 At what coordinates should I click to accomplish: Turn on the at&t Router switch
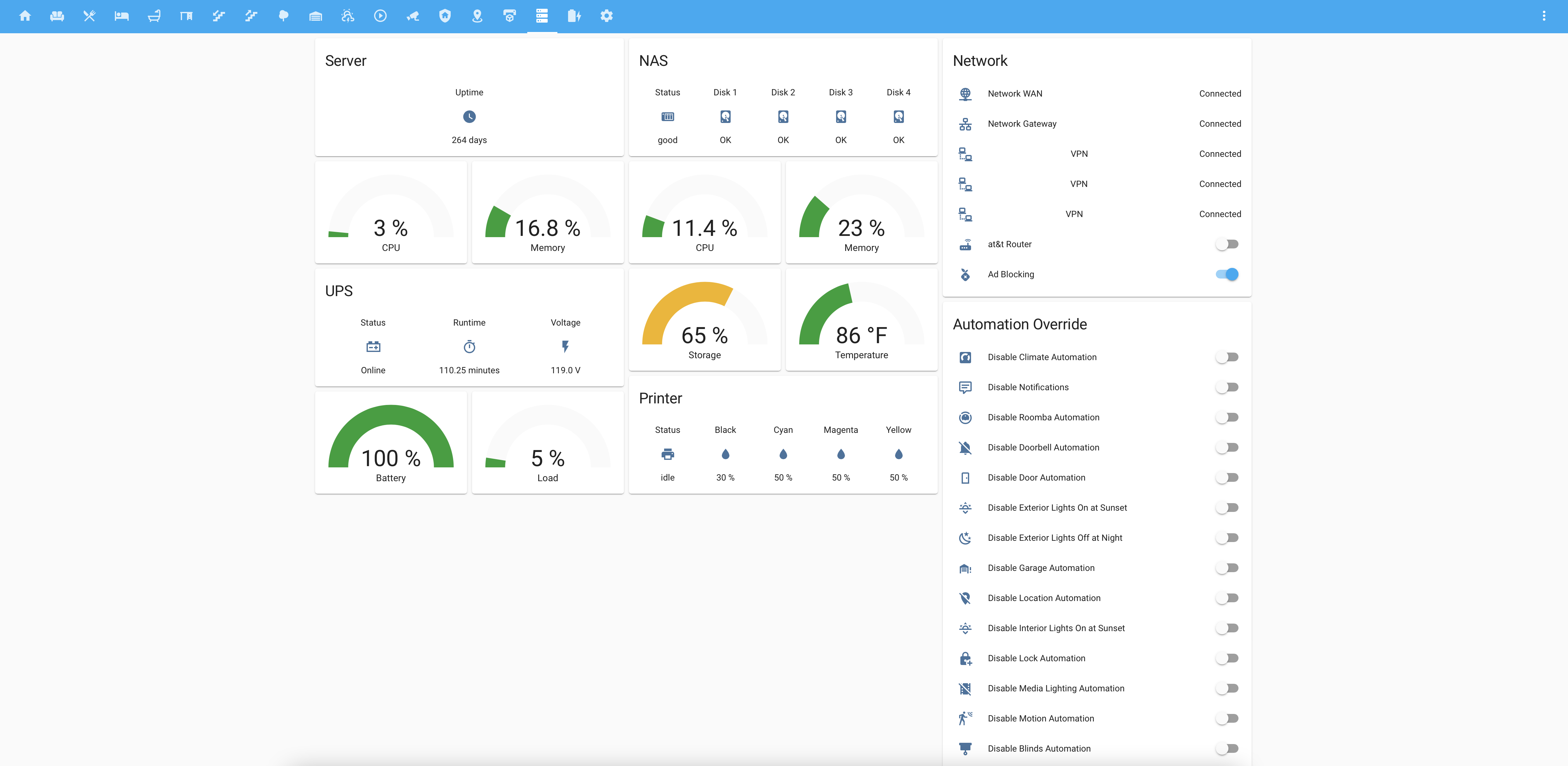pos(1227,244)
